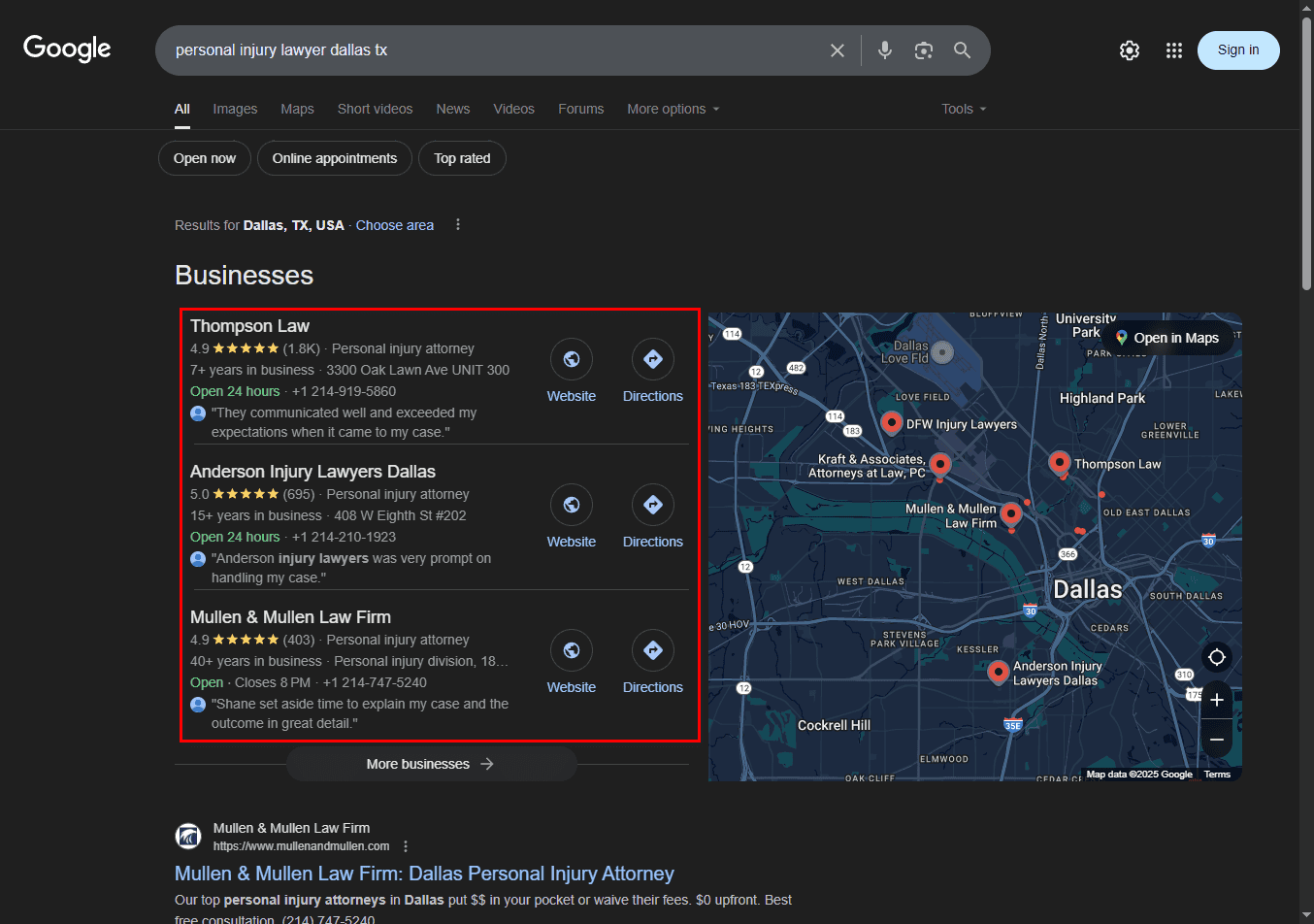Click Mullen & Mullen (403) review count

point(299,640)
